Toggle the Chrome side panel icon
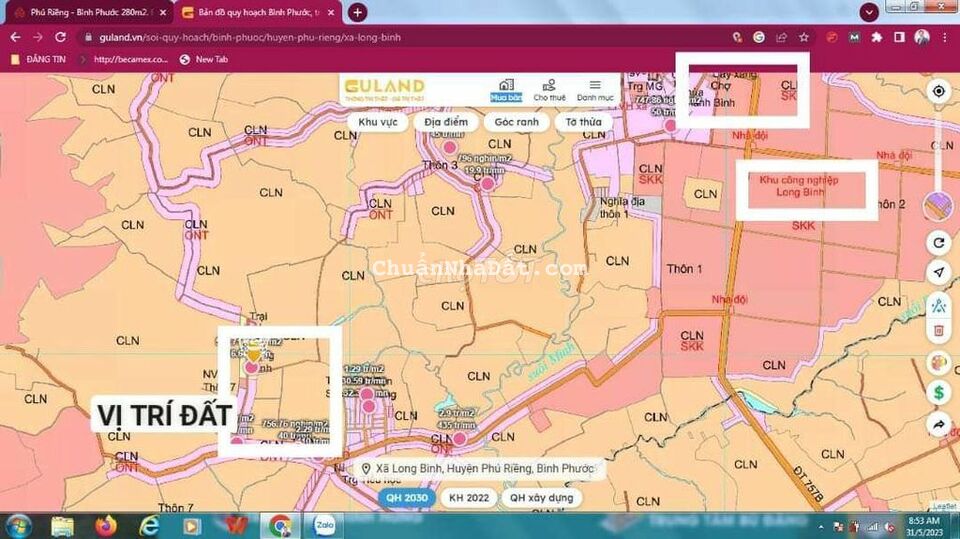Viewport: 960px width, 539px height. [x=899, y=37]
